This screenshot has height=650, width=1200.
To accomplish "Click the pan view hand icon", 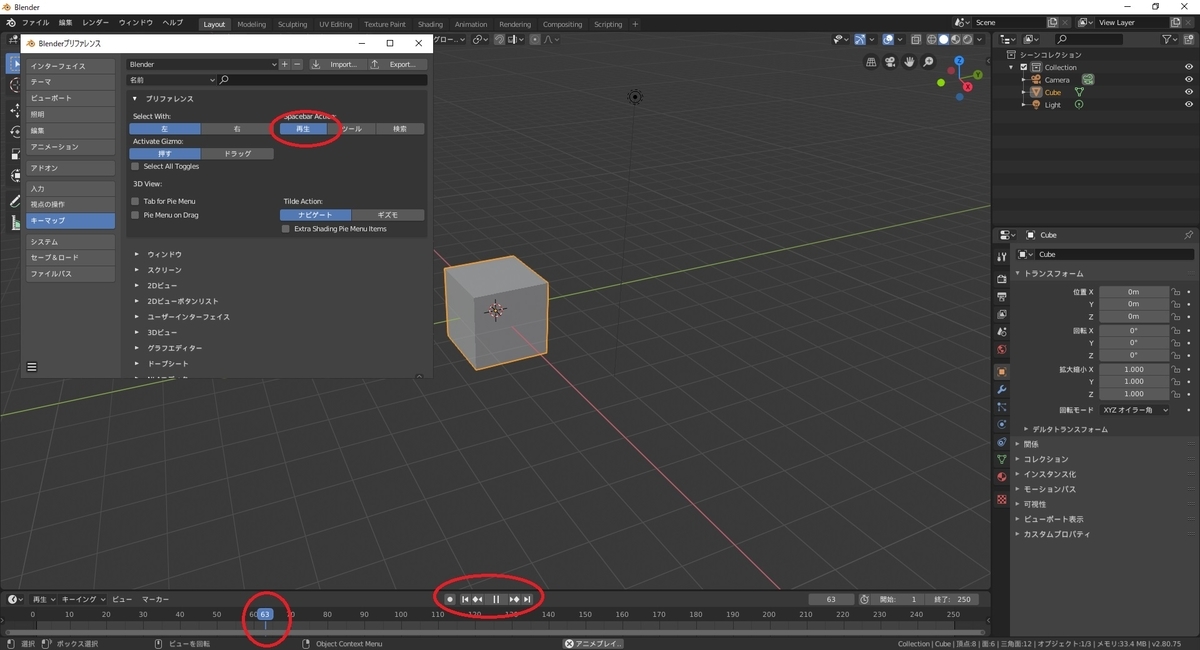I will (909, 62).
